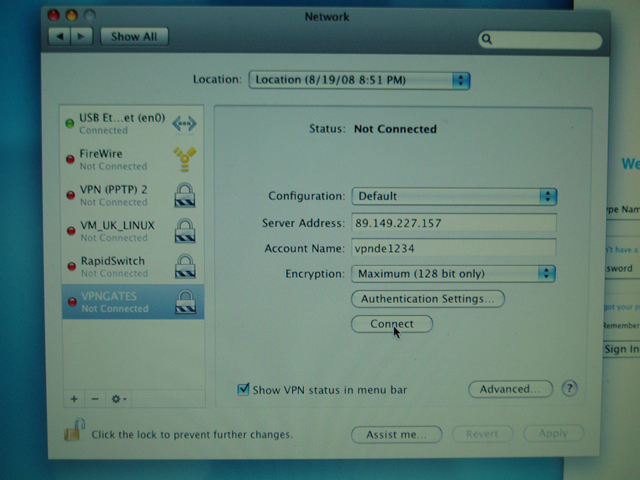This screenshot has height=480, width=640.
Task: Remove selected service with minus button
Action: tap(95, 399)
